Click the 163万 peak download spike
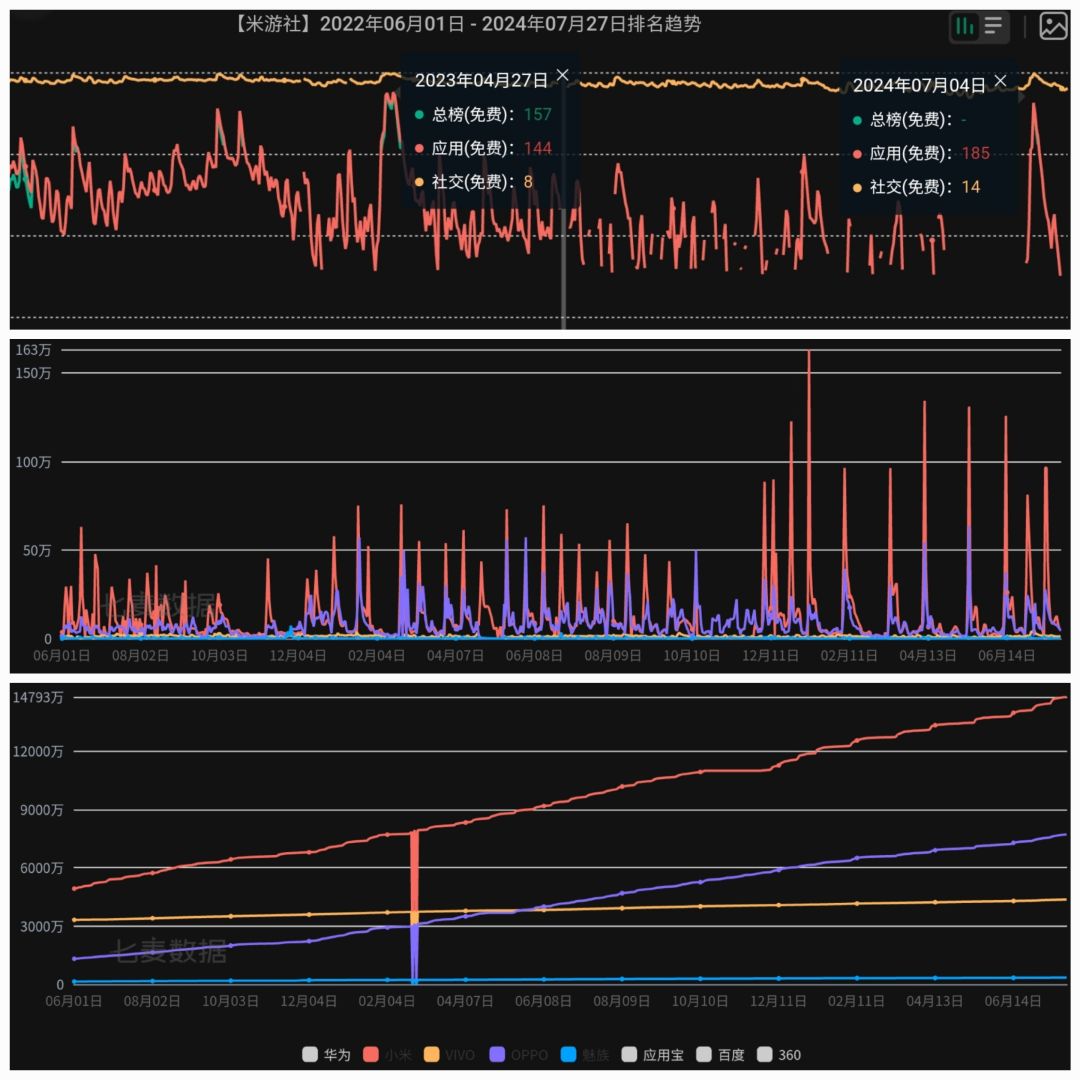The width and height of the screenshot is (1080, 1080). click(x=809, y=355)
